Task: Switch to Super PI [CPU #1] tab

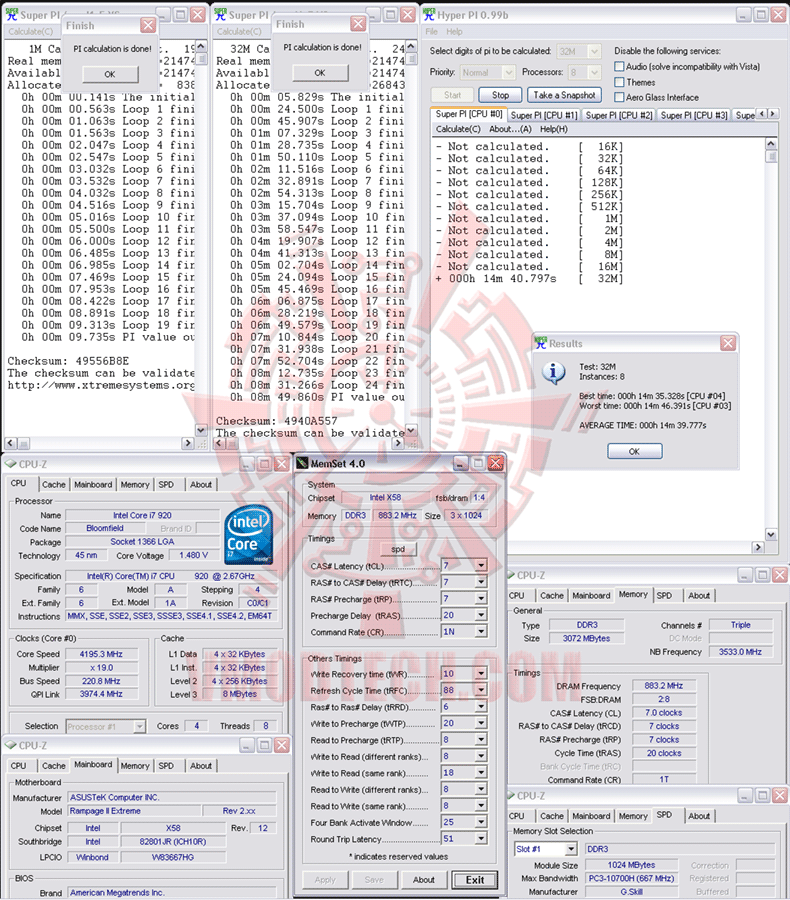Action: coord(544,115)
